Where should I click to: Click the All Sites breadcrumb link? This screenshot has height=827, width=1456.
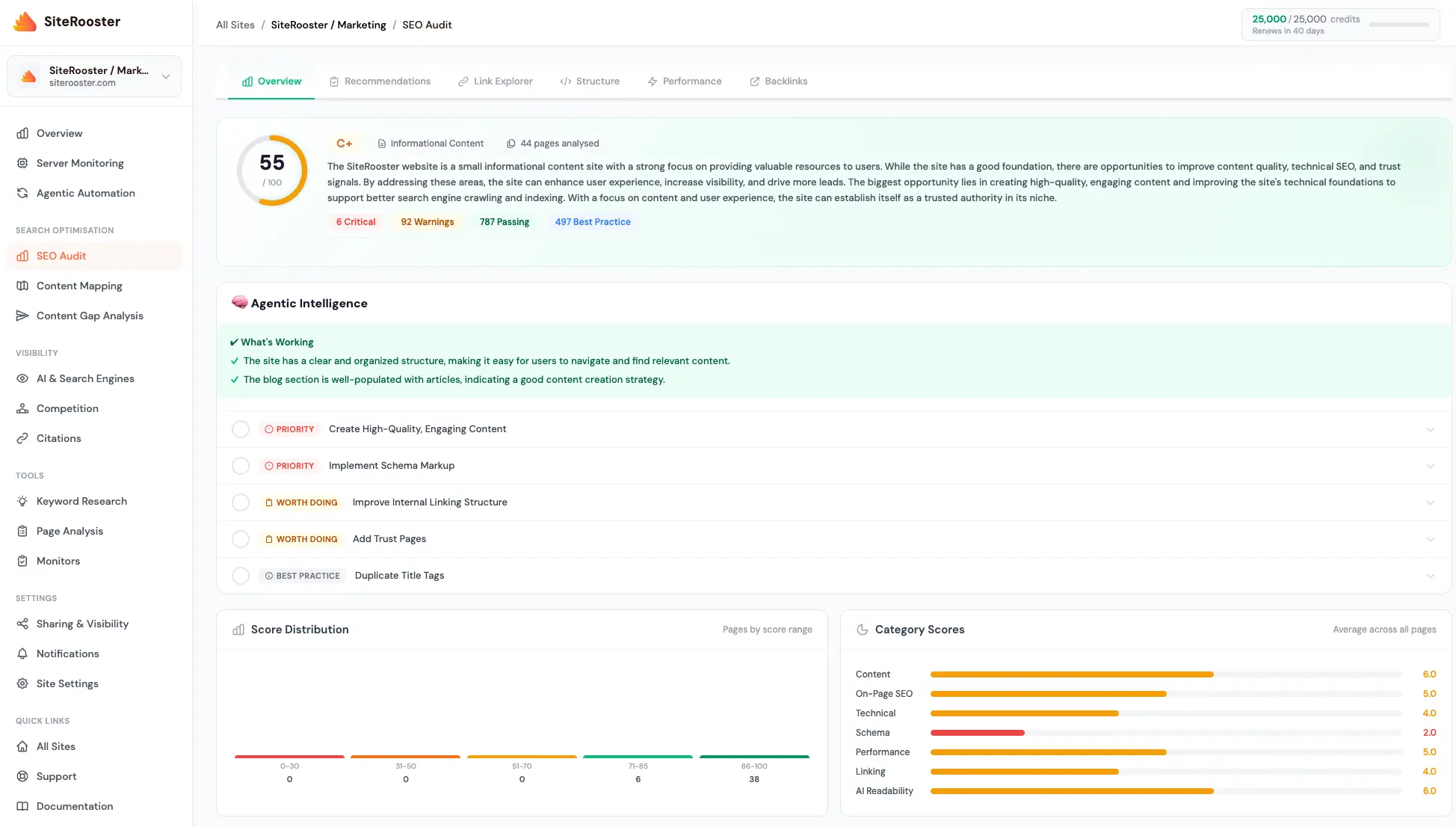pyautogui.click(x=235, y=25)
